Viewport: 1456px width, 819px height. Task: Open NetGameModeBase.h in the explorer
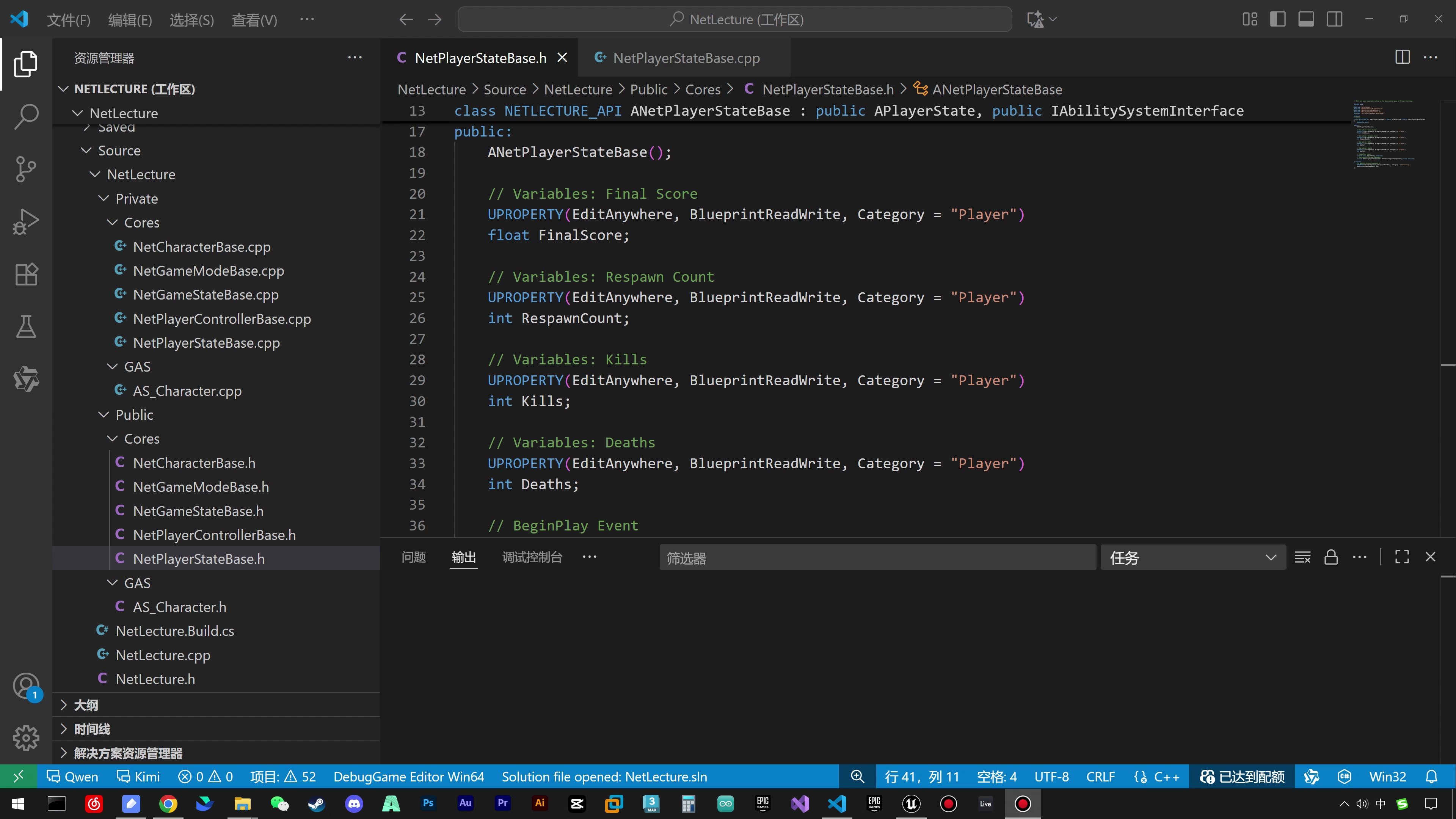point(201,486)
